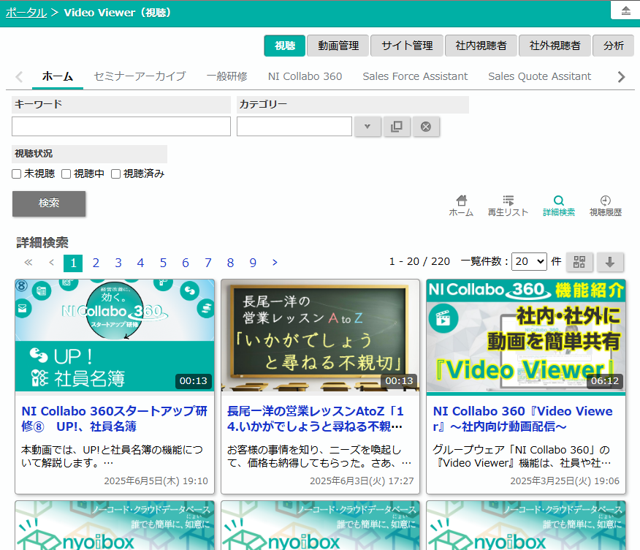The height and width of the screenshot is (550, 640).
Task: Click the download arrow button
Action: (610, 262)
